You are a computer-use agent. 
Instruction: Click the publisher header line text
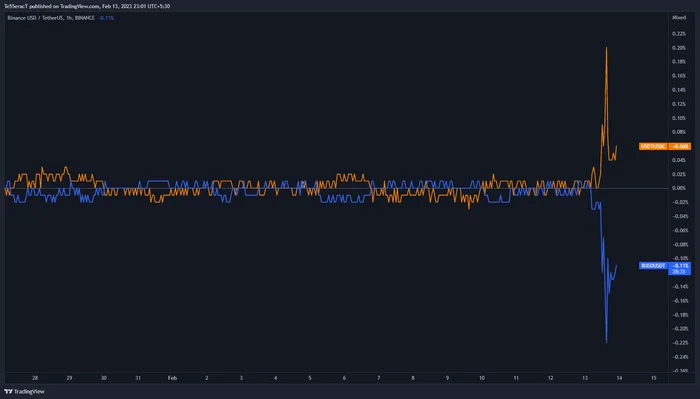pyautogui.click(x=87, y=6)
